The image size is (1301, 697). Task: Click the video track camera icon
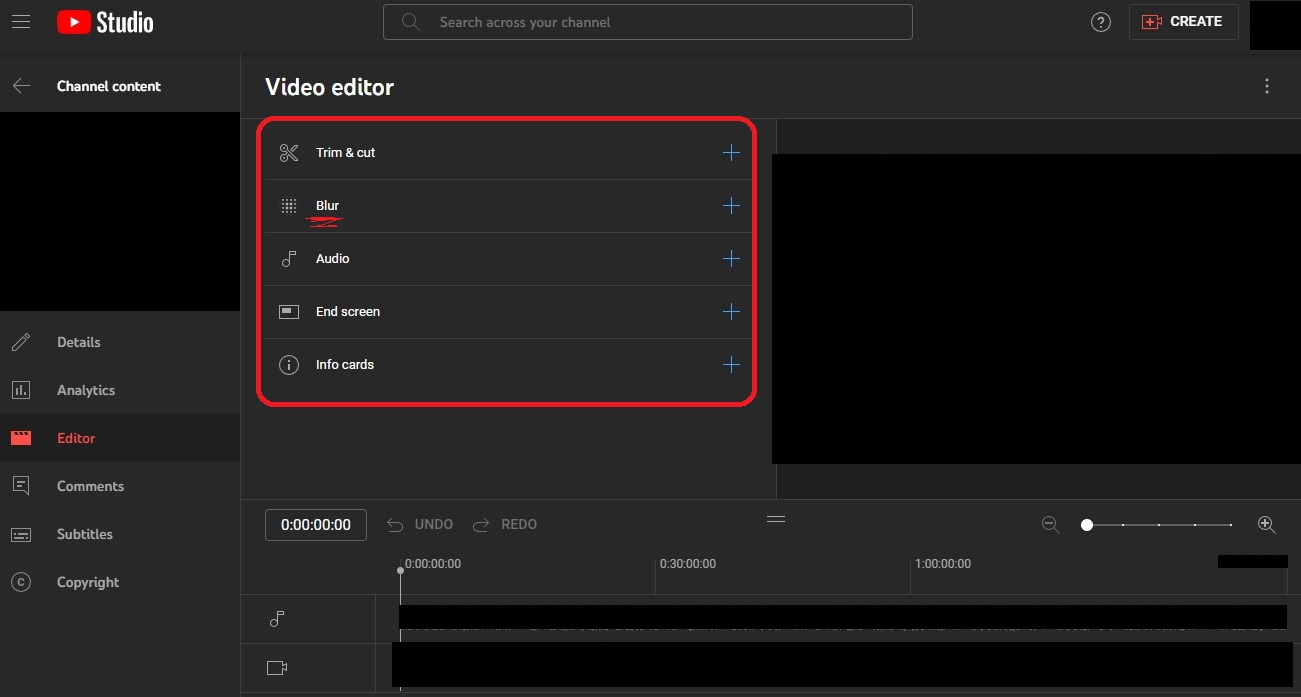[x=277, y=667]
